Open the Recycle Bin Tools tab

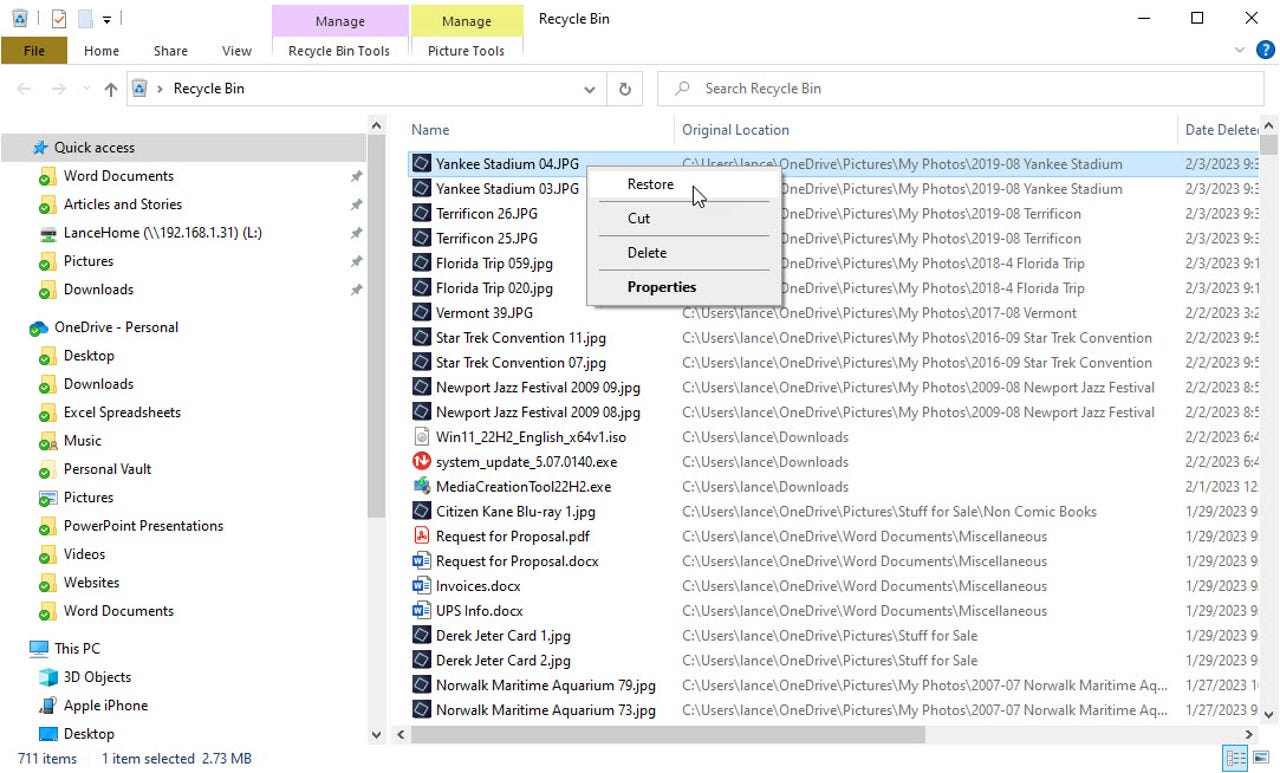point(339,51)
